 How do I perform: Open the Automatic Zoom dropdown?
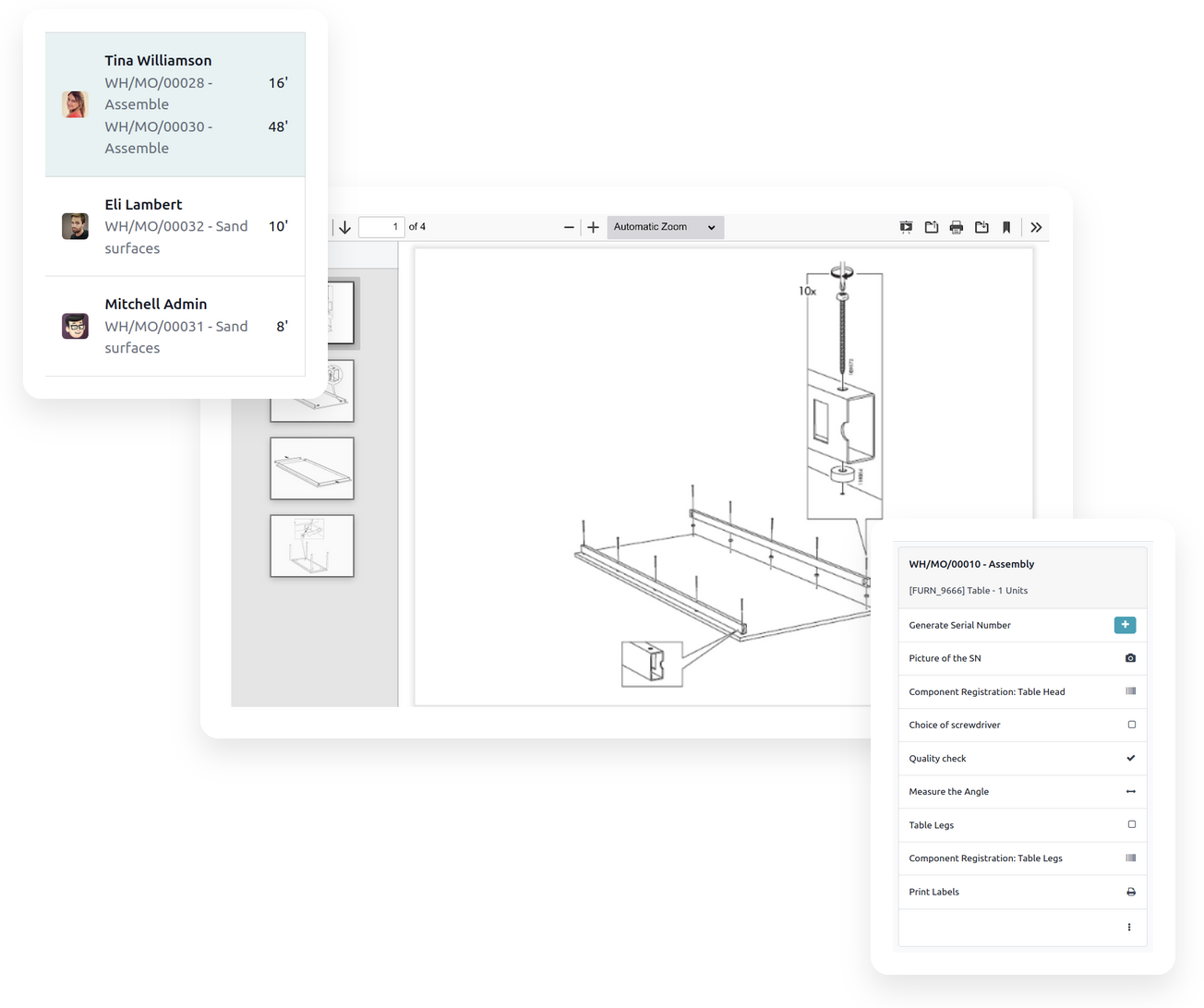[x=665, y=227]
